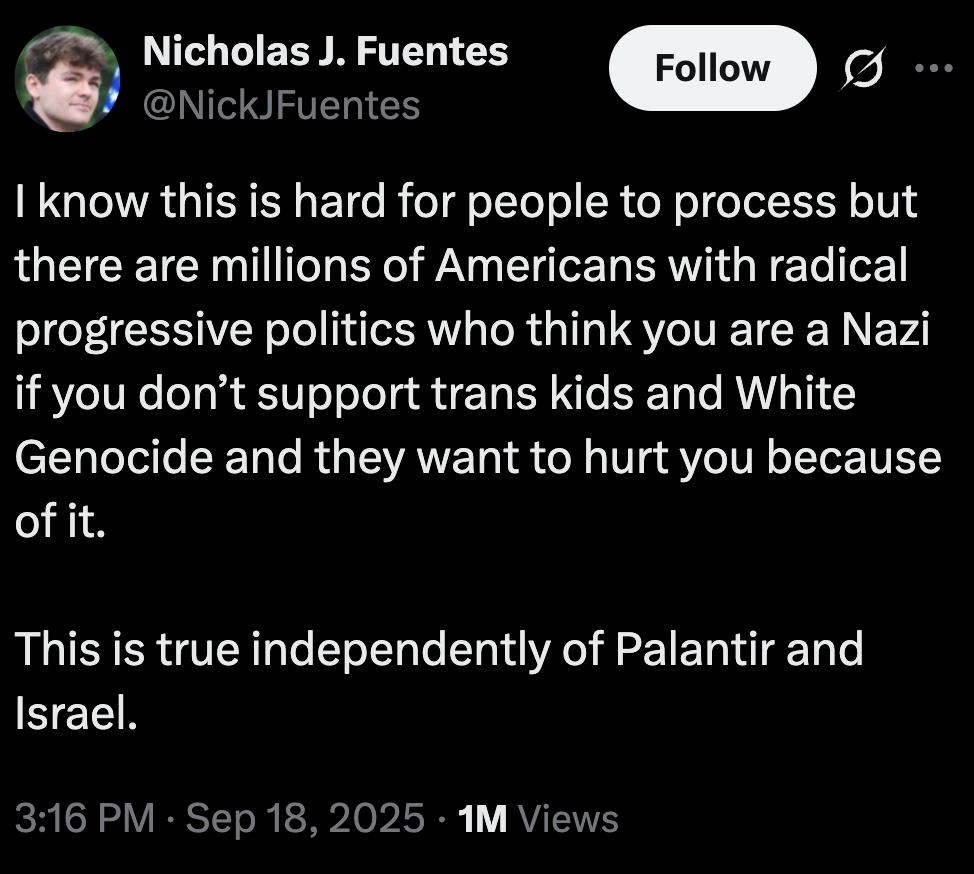Select the Sep 18, 2025 date

[x=305, y=819]
